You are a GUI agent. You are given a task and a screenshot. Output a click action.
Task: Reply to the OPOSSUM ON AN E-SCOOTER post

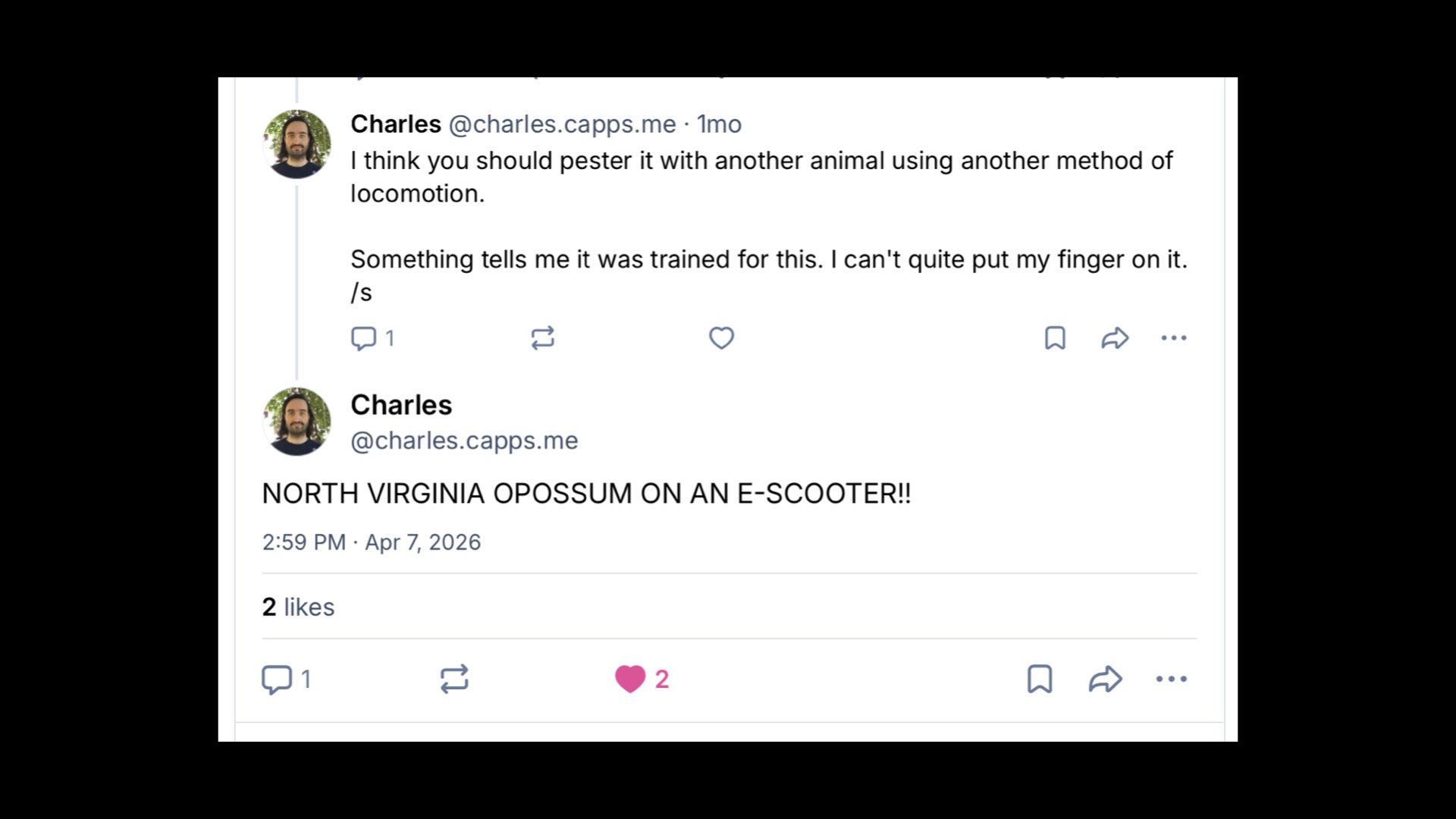pos(286,679)
